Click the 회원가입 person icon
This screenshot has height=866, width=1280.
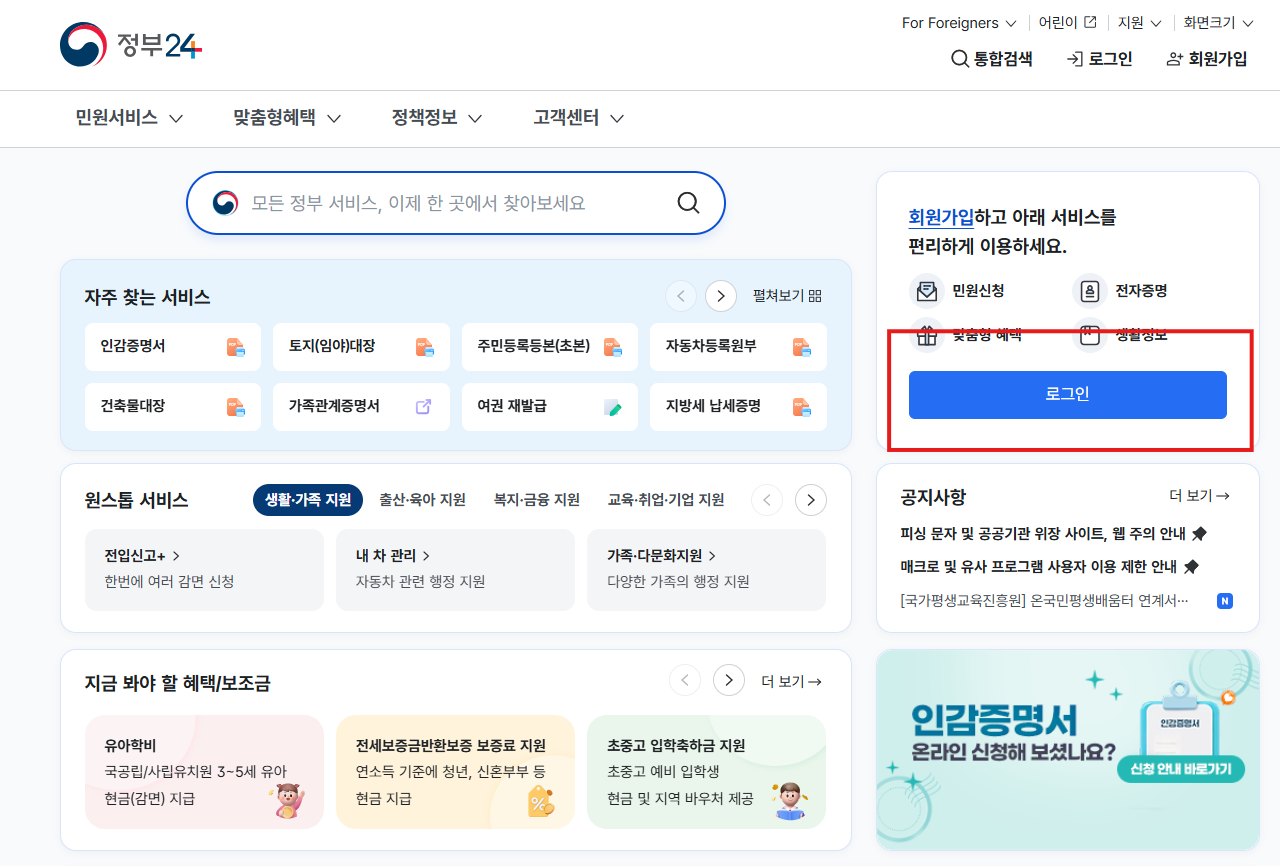tap(1172, 59)
